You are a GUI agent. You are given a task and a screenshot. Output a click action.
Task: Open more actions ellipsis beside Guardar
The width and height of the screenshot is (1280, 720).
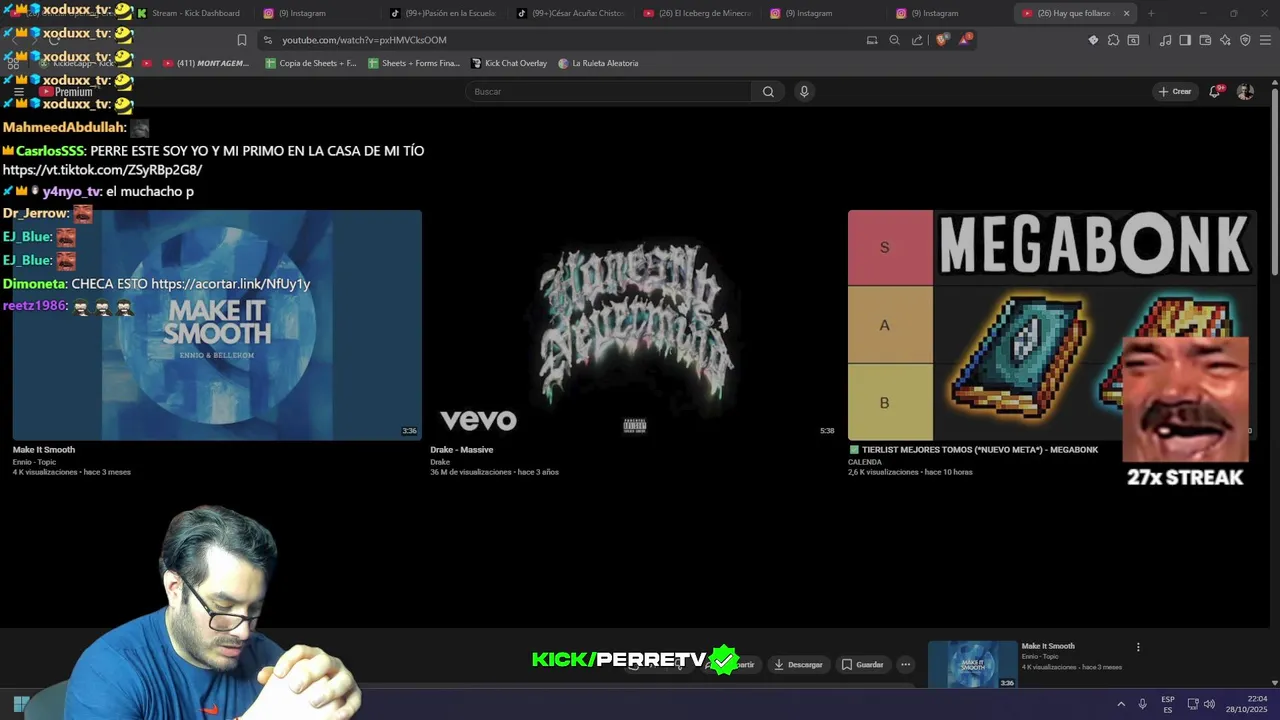click(905, 665)
